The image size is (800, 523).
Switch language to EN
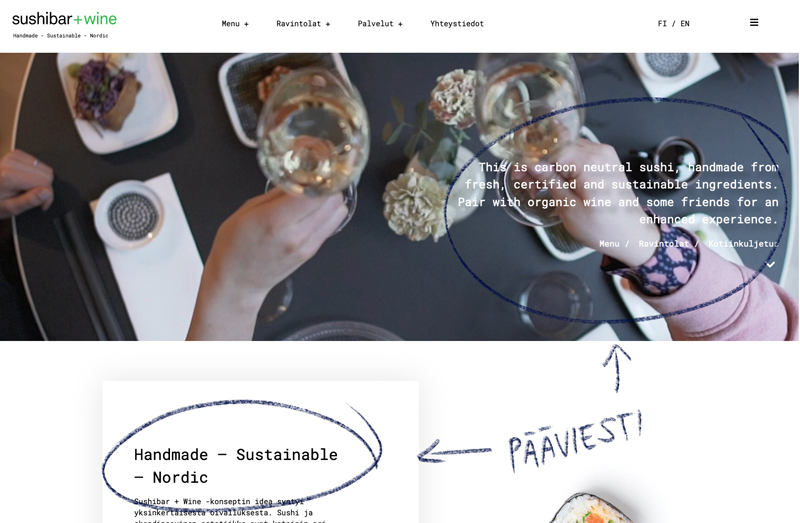tap(685, 23)
